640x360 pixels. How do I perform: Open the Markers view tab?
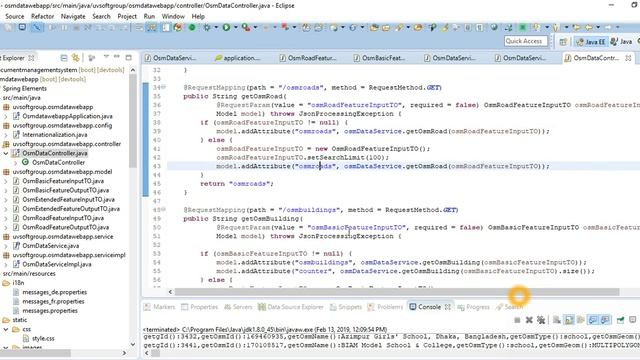click(160, 307)
